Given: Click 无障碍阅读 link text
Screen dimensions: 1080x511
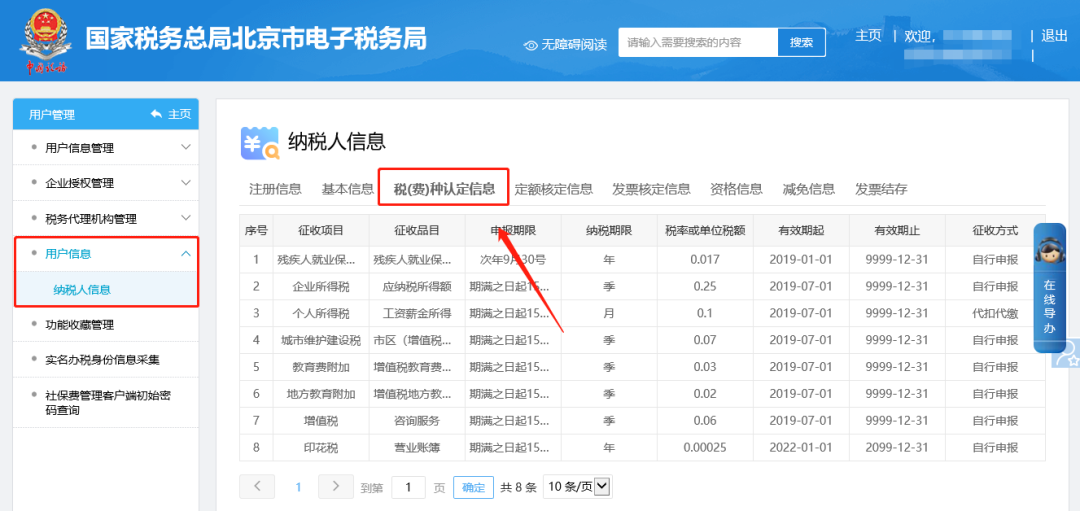Looking at the screenshot, I should click(x=574, y=45).
